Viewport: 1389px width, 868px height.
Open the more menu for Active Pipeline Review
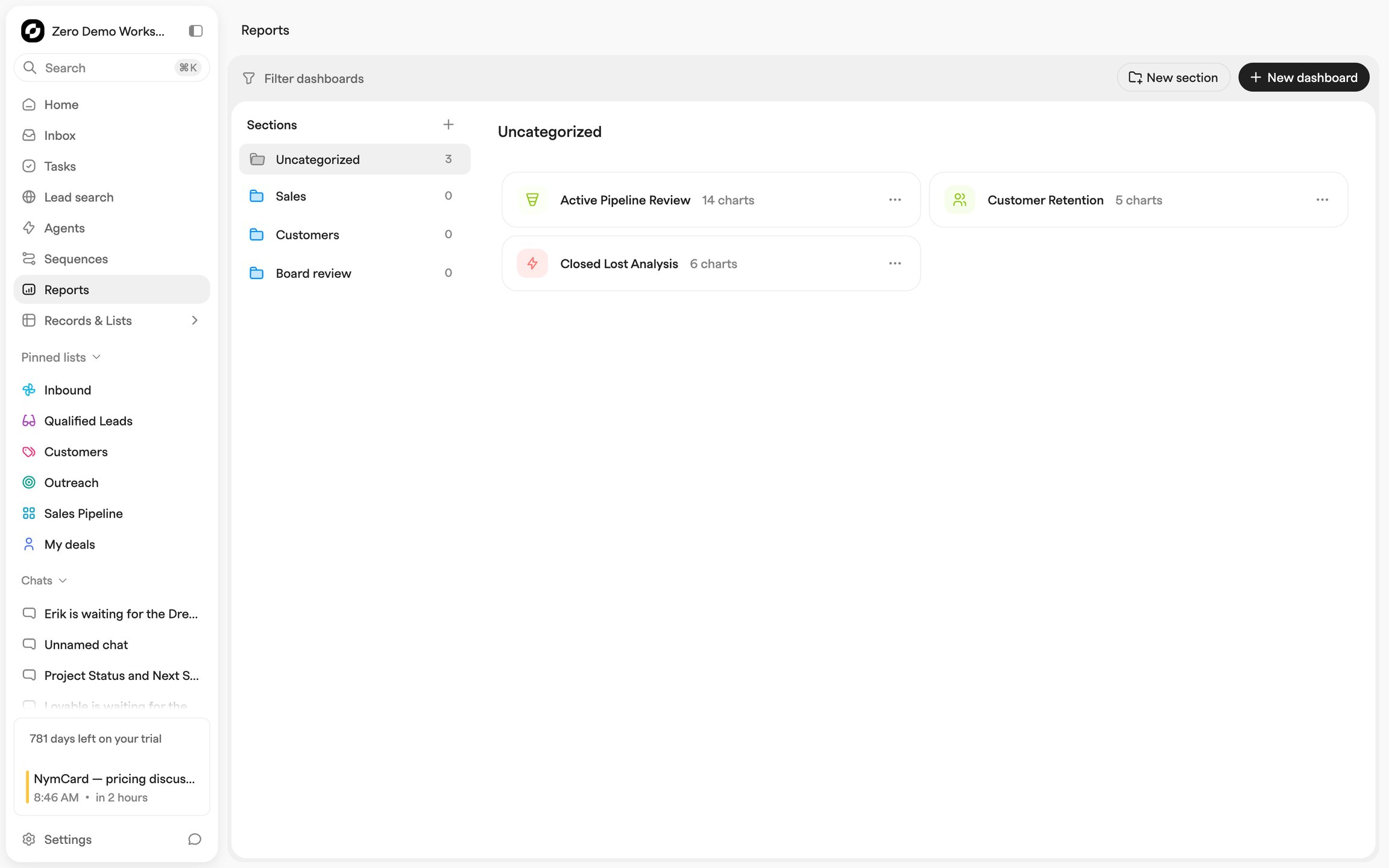(x=895, y=200)
